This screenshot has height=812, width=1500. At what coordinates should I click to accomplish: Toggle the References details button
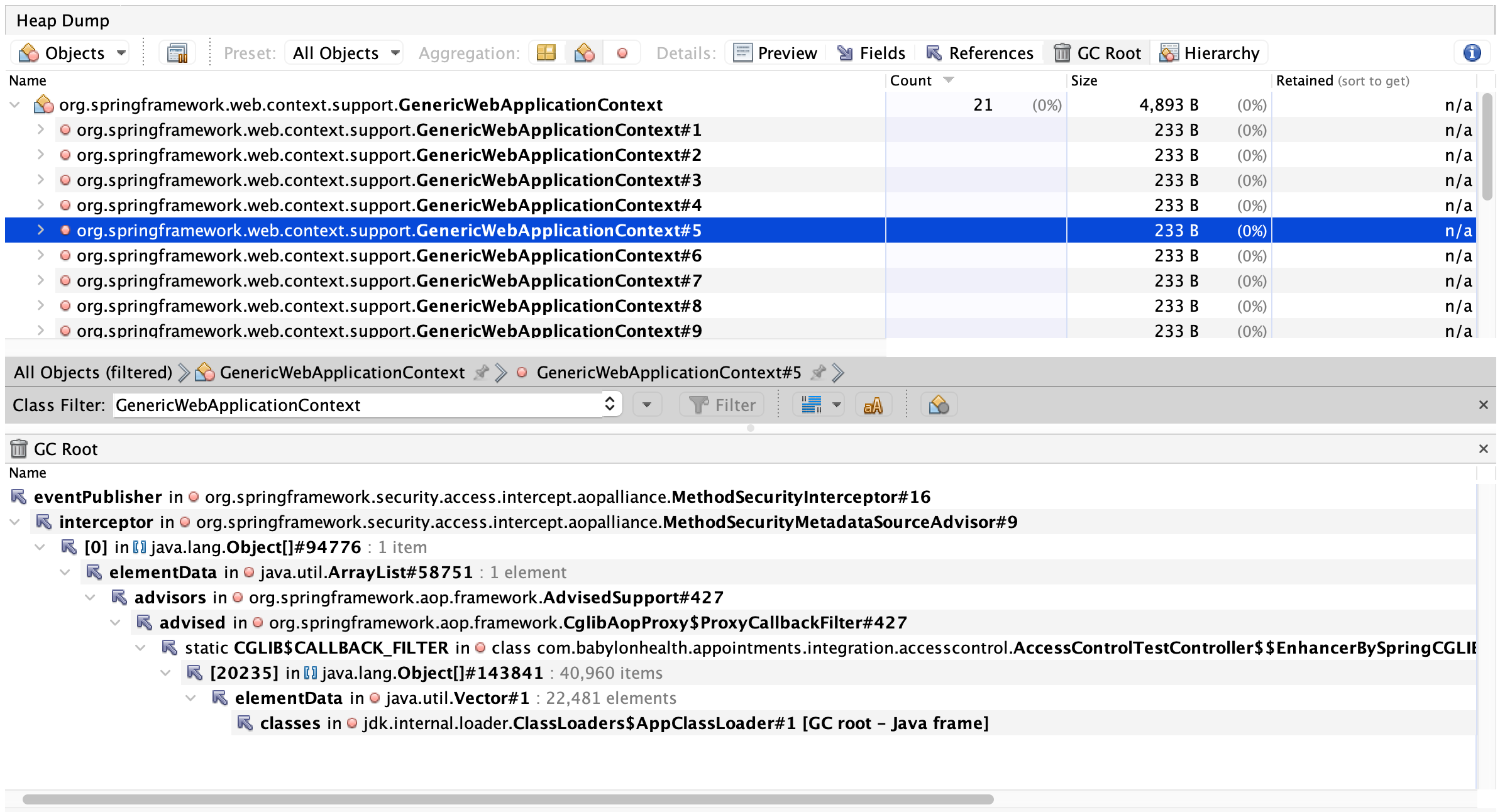[979, 53]
